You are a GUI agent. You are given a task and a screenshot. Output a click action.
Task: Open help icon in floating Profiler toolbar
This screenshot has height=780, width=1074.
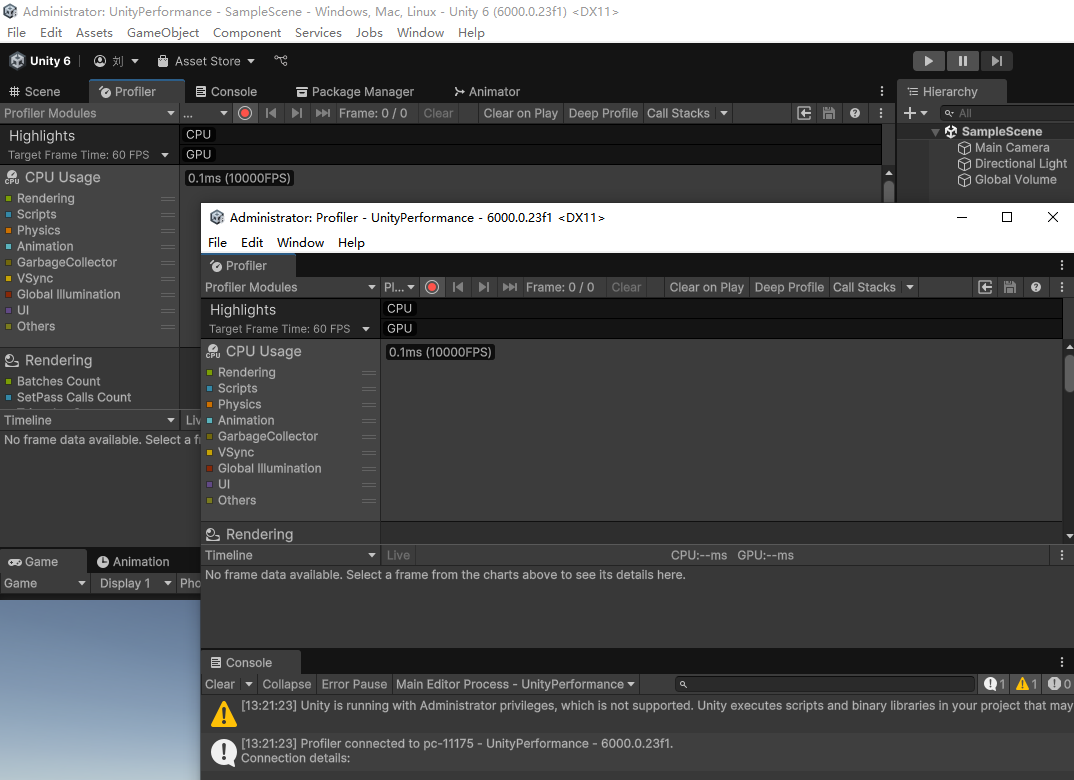click(x=1036, y=287)
